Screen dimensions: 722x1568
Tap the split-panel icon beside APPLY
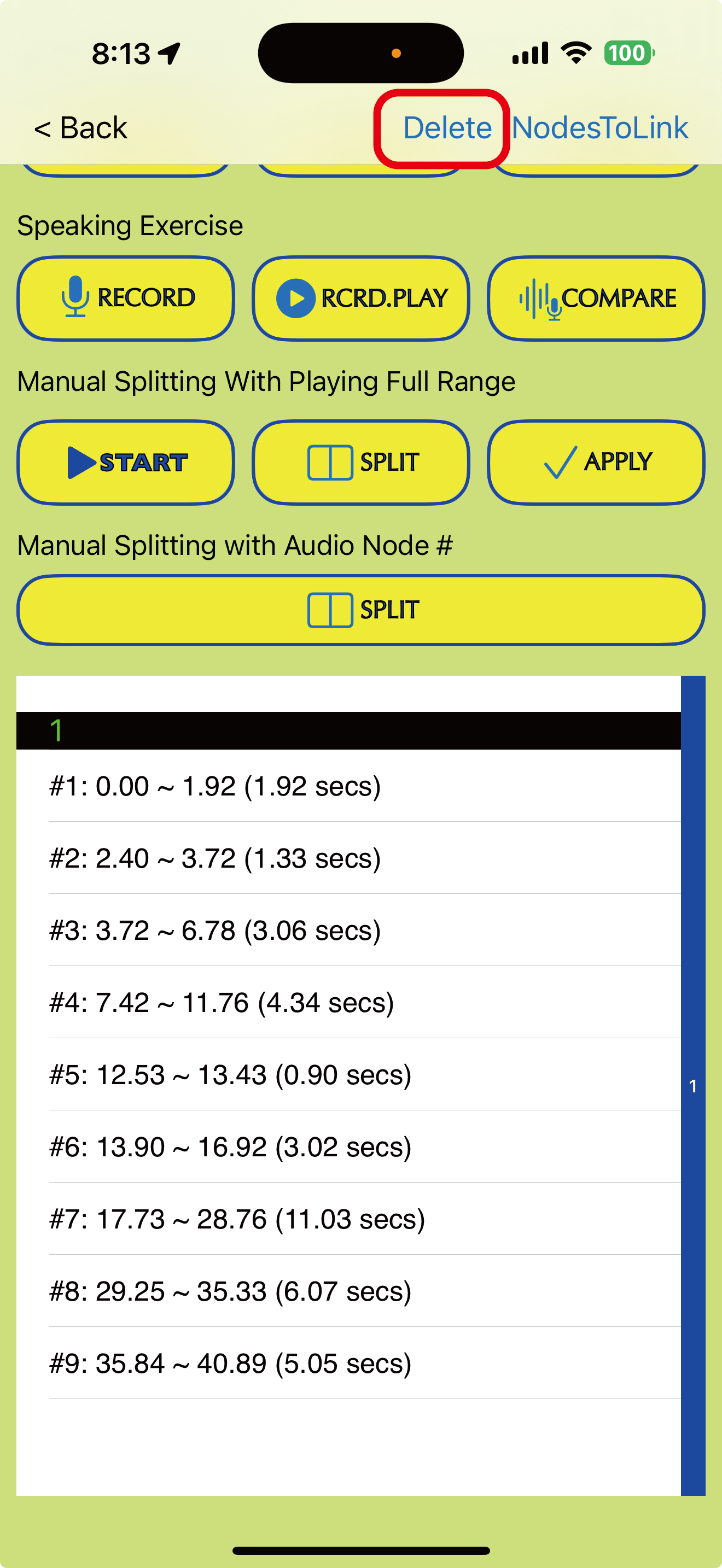[x=330, y=463]
